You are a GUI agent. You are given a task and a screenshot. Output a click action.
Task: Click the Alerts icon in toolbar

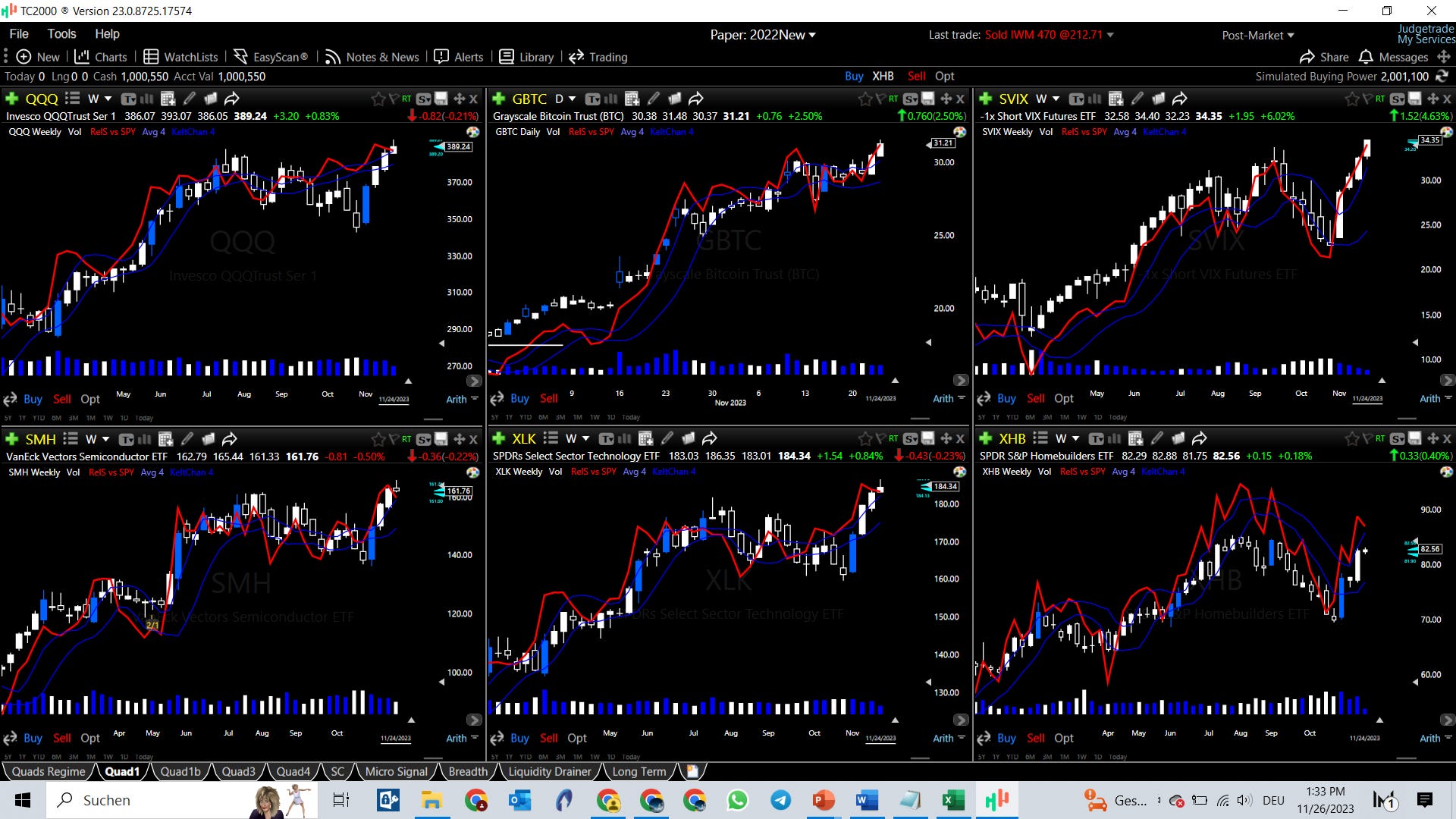(x=459, y=57)
